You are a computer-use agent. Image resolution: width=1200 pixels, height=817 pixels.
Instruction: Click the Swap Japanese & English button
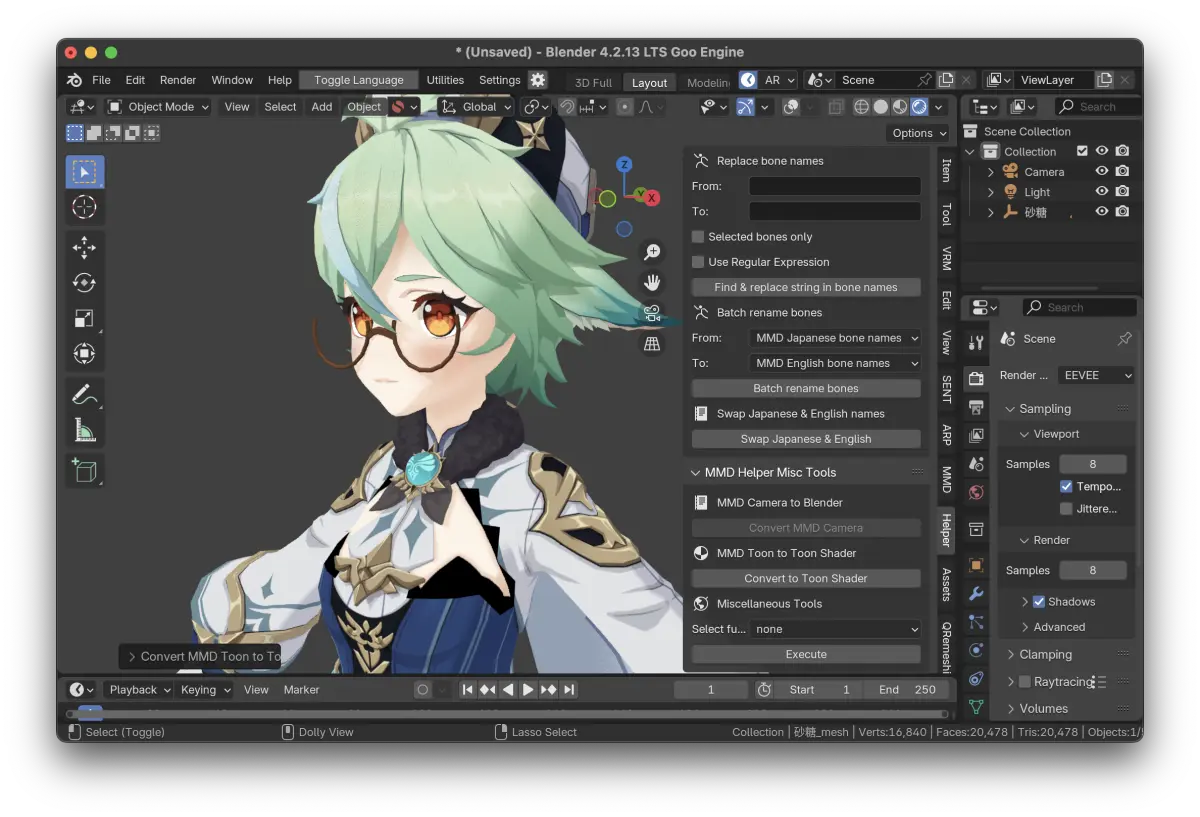click(x=806, y=439)
